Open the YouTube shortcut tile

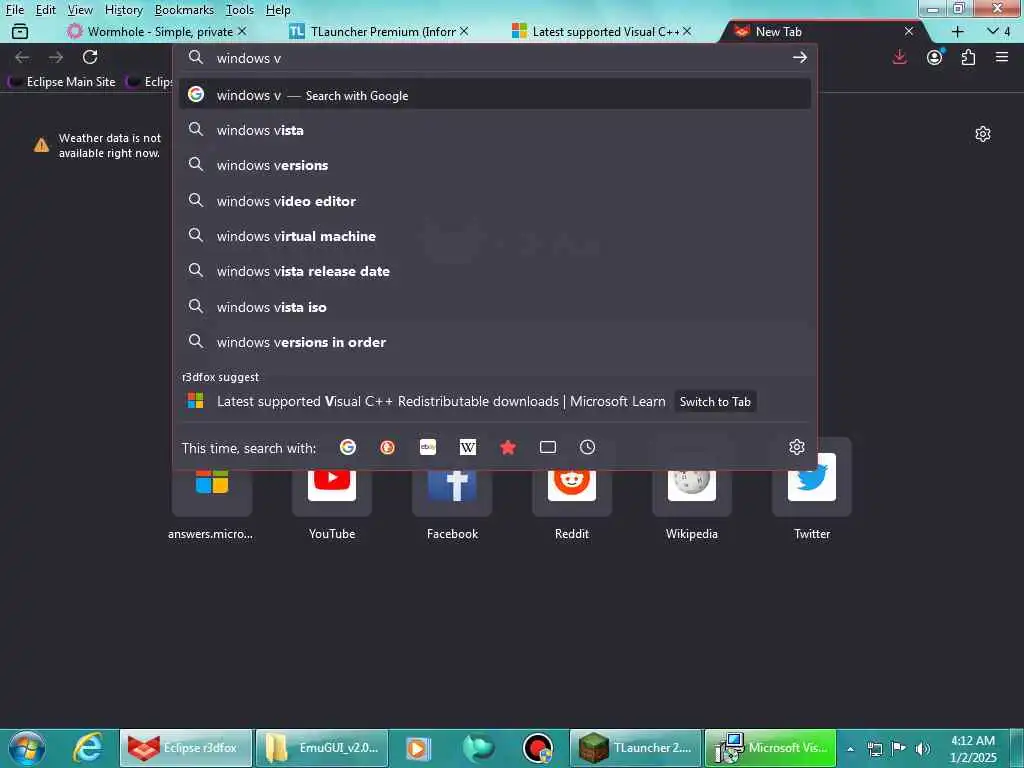point(332,494)
